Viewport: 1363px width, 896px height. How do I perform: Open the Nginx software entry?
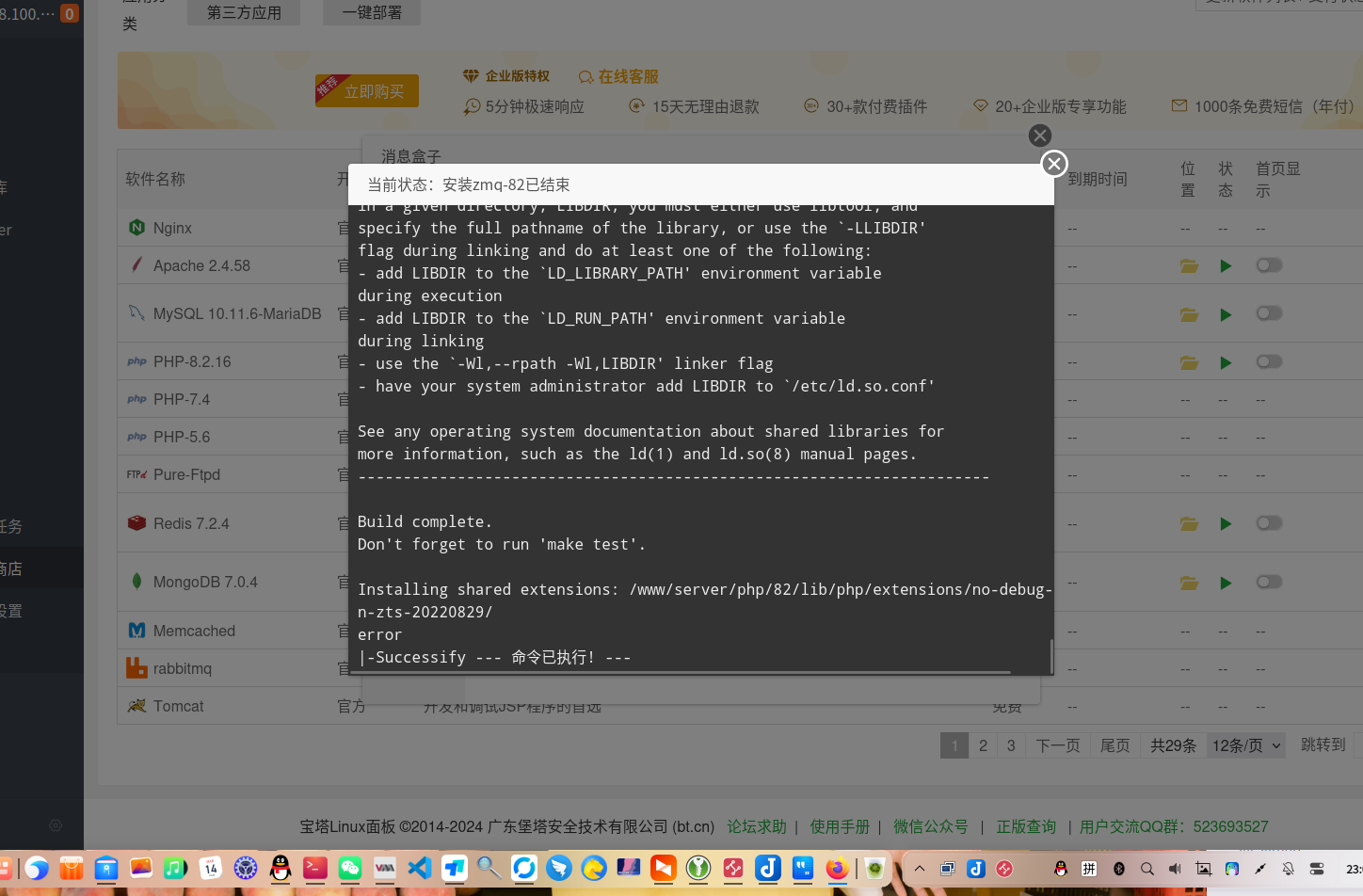click(x=172, y=228)
